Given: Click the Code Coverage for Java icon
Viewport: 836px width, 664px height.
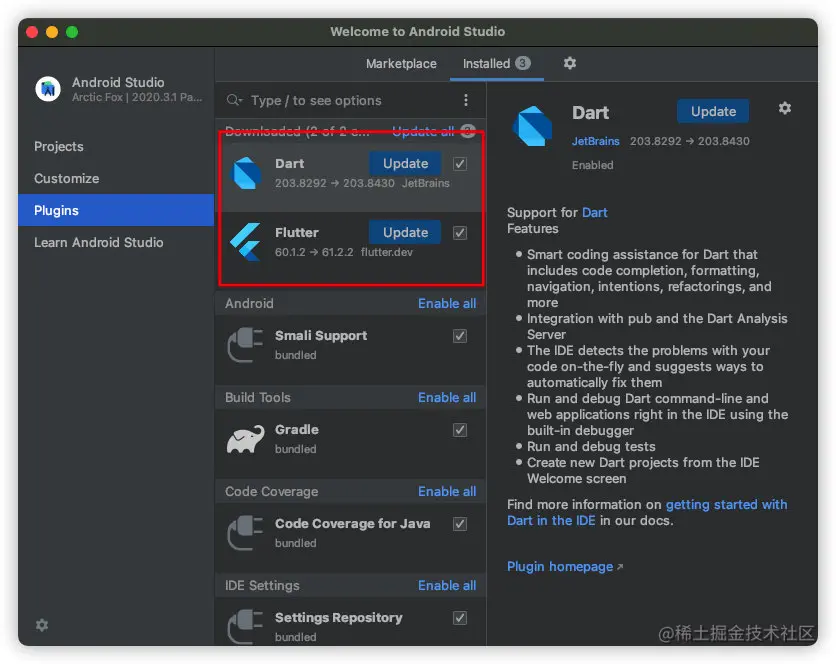Looking at the screenshot, I should point(246,533).
